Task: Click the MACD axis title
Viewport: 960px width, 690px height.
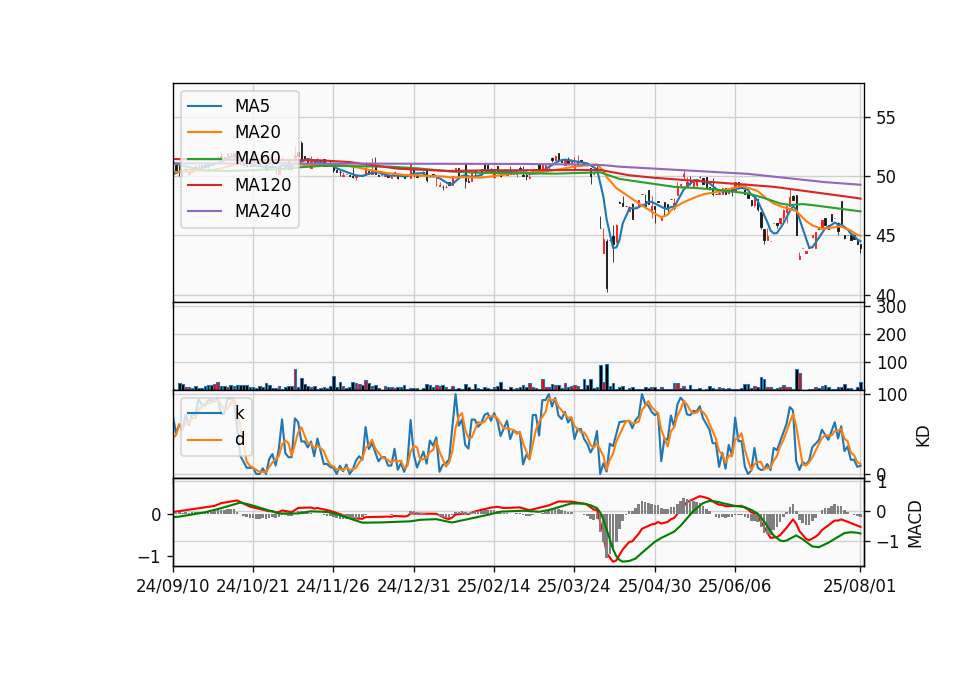Action: tap(915, 524)
